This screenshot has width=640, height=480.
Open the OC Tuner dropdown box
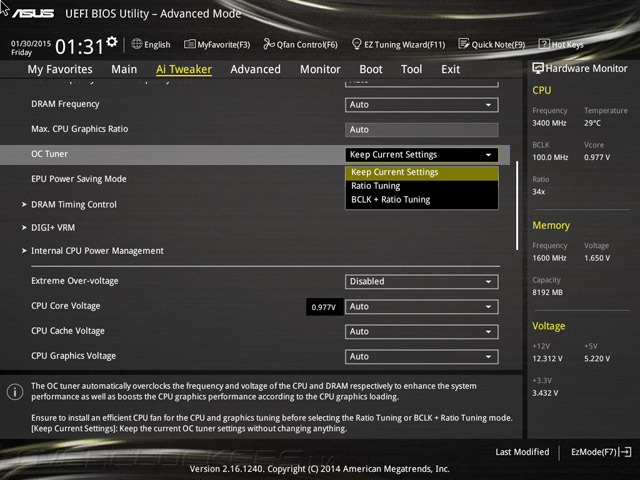coord(422,155)
